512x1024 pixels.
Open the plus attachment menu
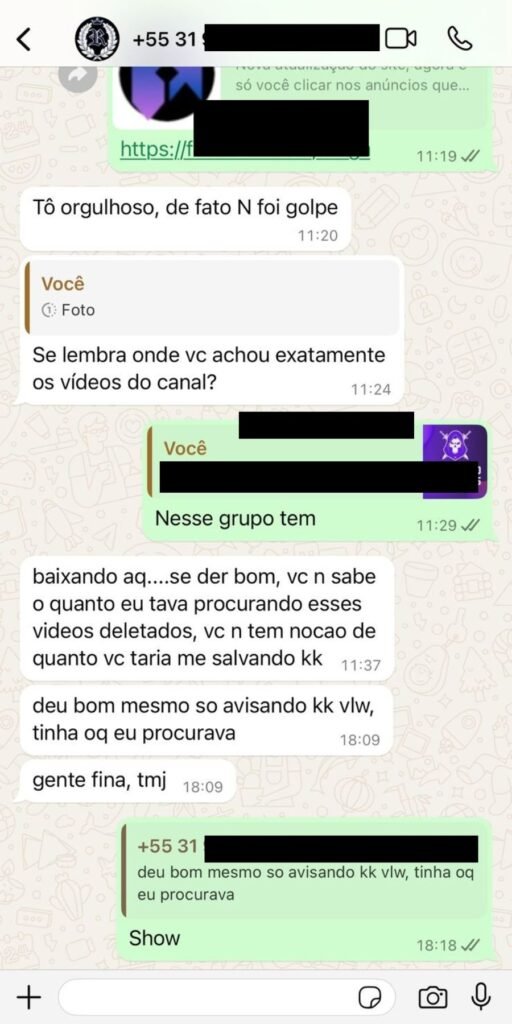[x=28, y=997]
